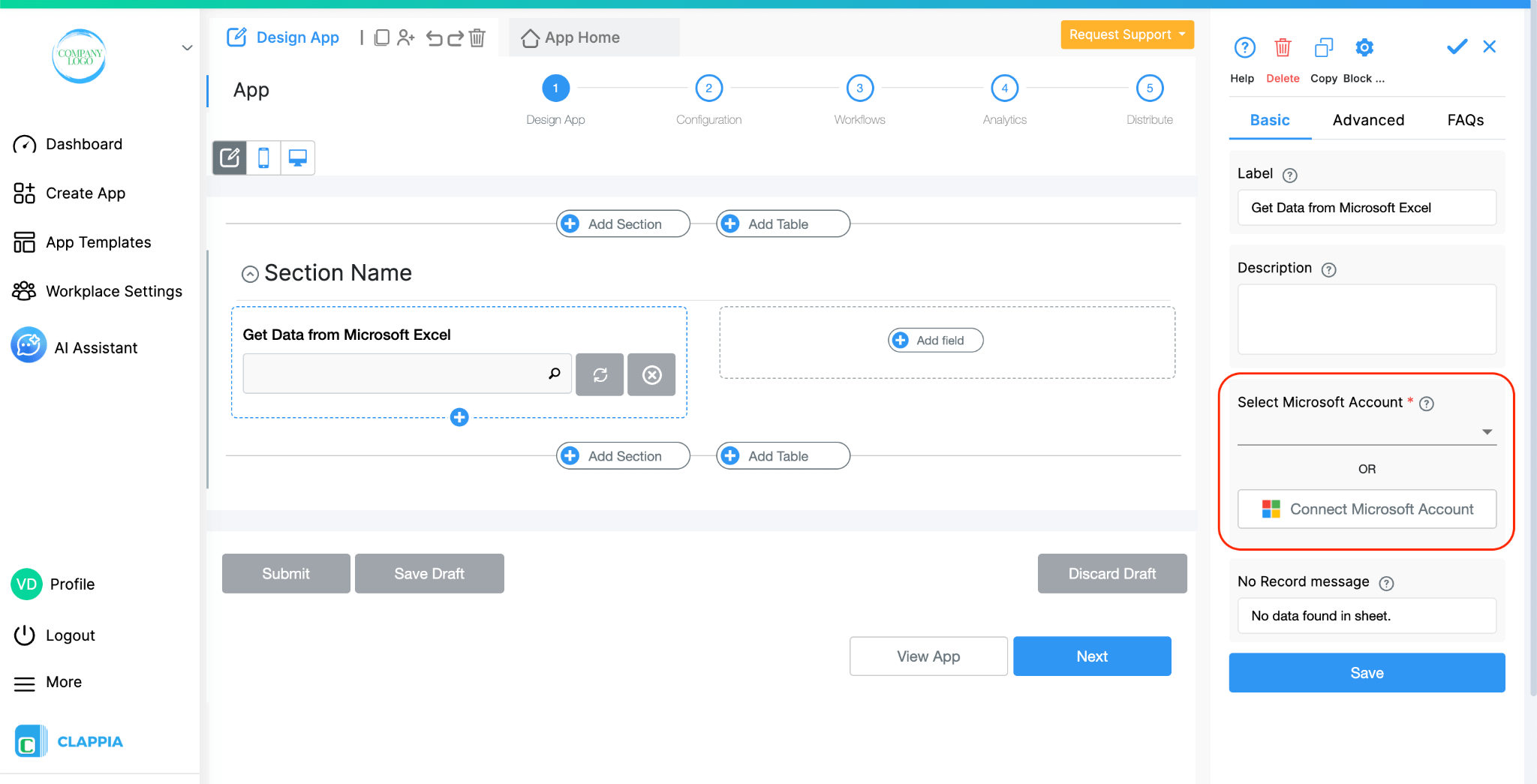Click the Block settings gear icon
The width and height of the screenshot is (1537, 784).
tap(1364, 48)
